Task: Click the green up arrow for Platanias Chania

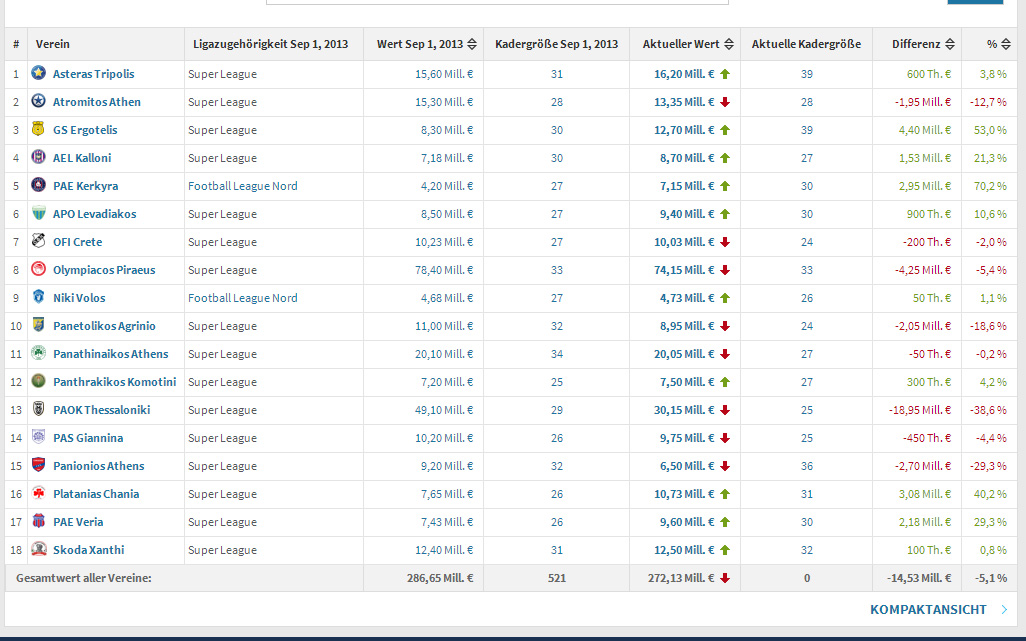Action: point(725,494)
